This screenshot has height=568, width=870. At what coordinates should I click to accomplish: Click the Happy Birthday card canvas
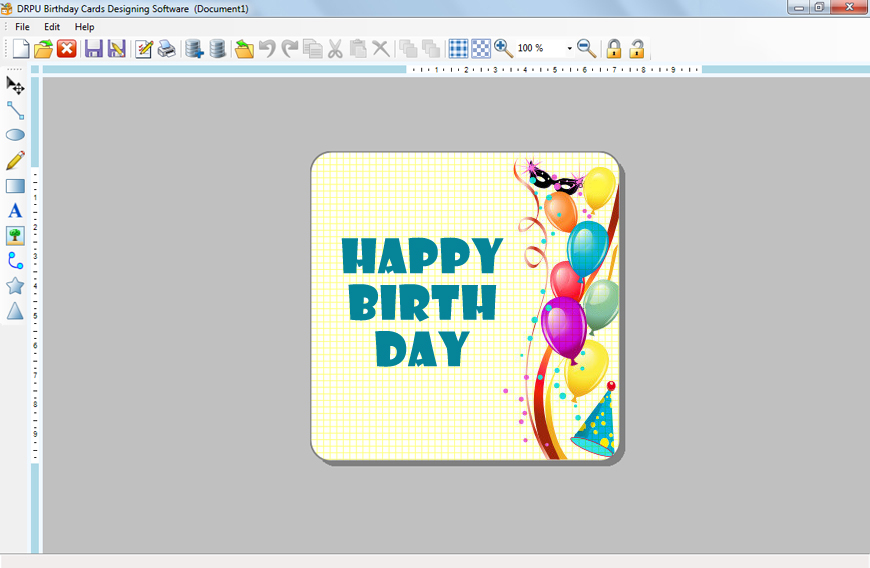click(465, 306)
